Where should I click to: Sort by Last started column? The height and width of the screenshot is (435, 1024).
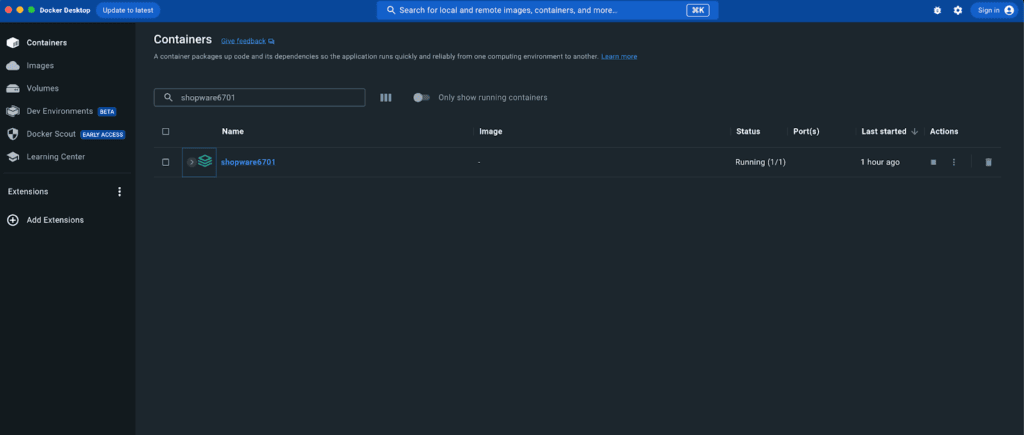coord(884,131)
